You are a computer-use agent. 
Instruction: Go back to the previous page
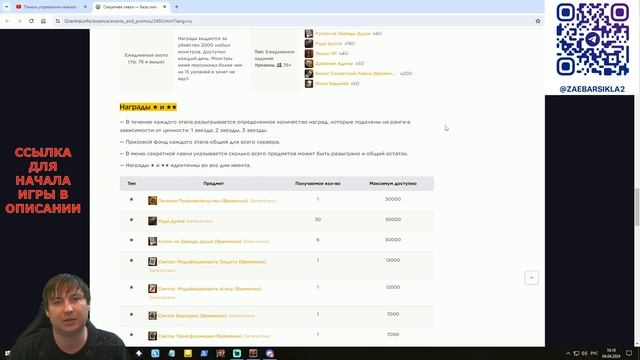[x=7, y=21]
